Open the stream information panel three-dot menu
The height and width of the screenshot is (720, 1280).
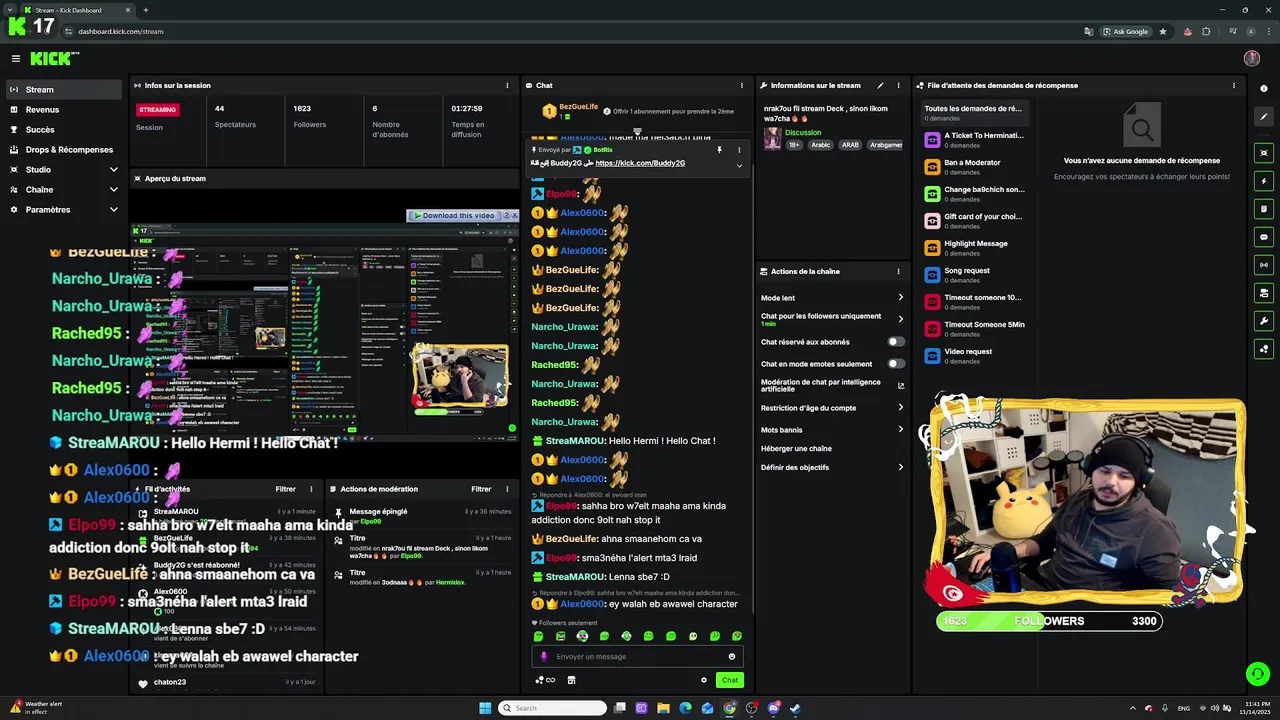click(x=898, y=85)
